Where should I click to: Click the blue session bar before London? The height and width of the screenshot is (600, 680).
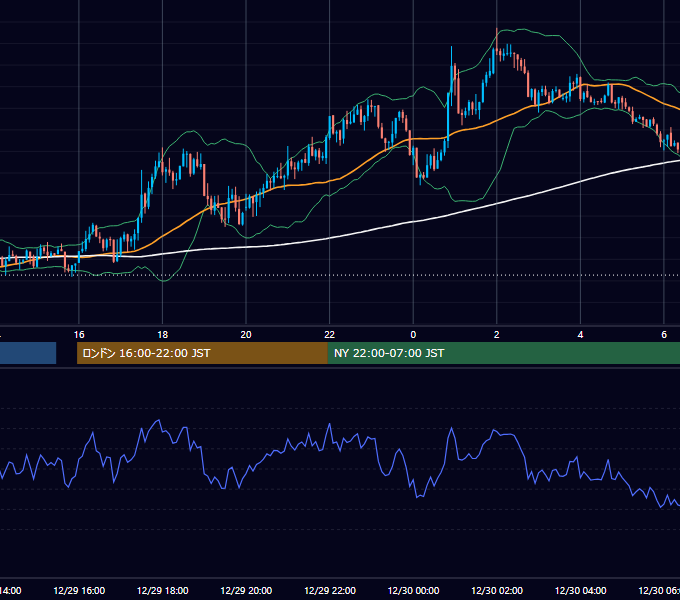(x=28, y=353)
